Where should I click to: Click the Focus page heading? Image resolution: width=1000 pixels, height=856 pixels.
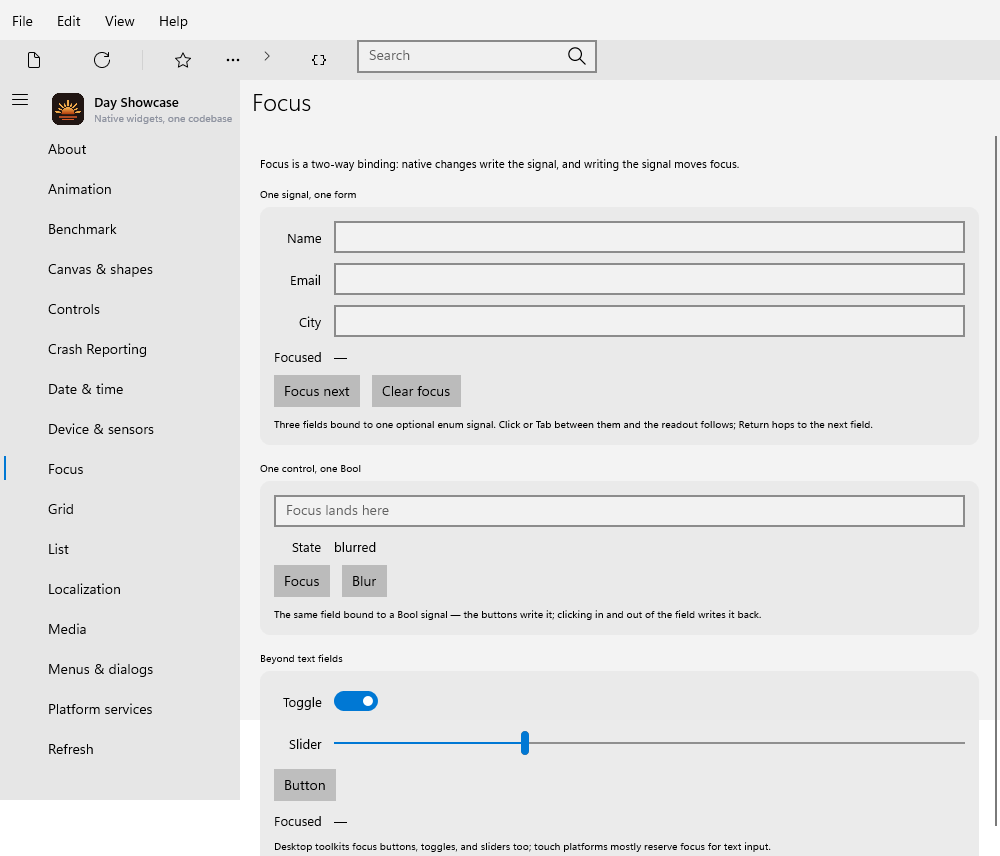pyautogui.click(x=282, y=103)
